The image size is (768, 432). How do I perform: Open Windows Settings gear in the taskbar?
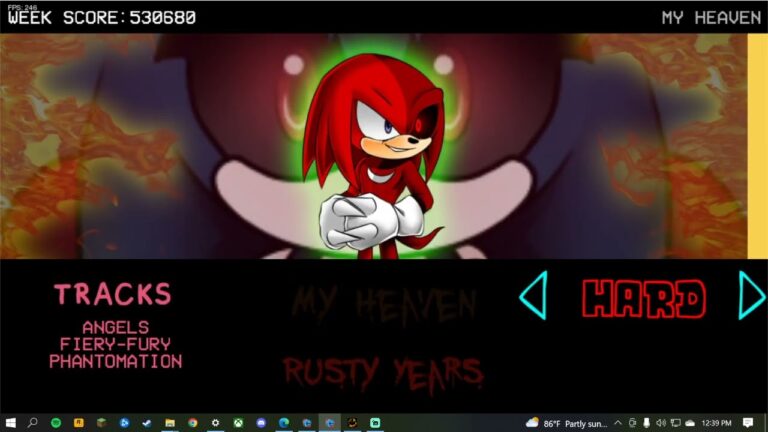tap(216, 423)
